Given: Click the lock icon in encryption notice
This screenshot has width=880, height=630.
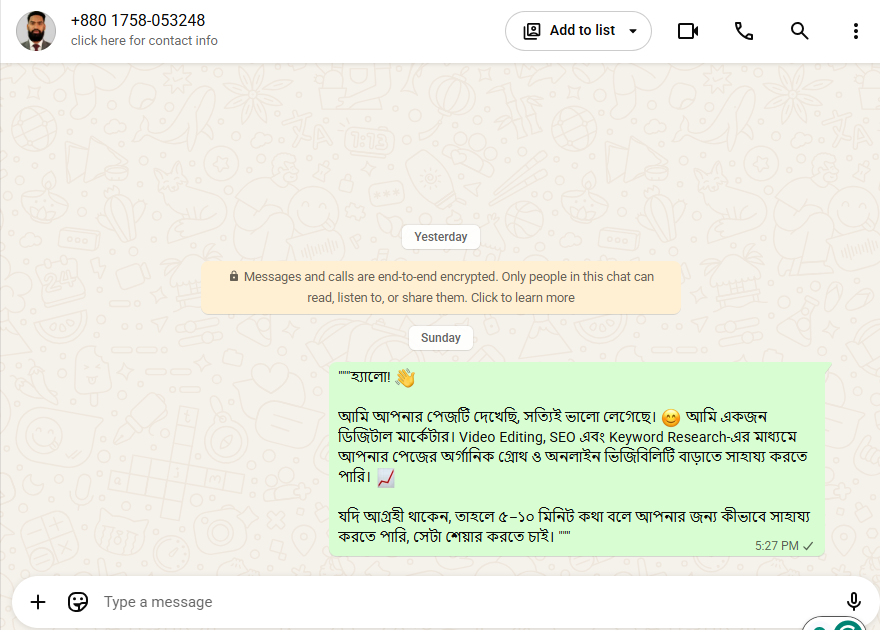Looking at the screenshot, I should (233, 276).
